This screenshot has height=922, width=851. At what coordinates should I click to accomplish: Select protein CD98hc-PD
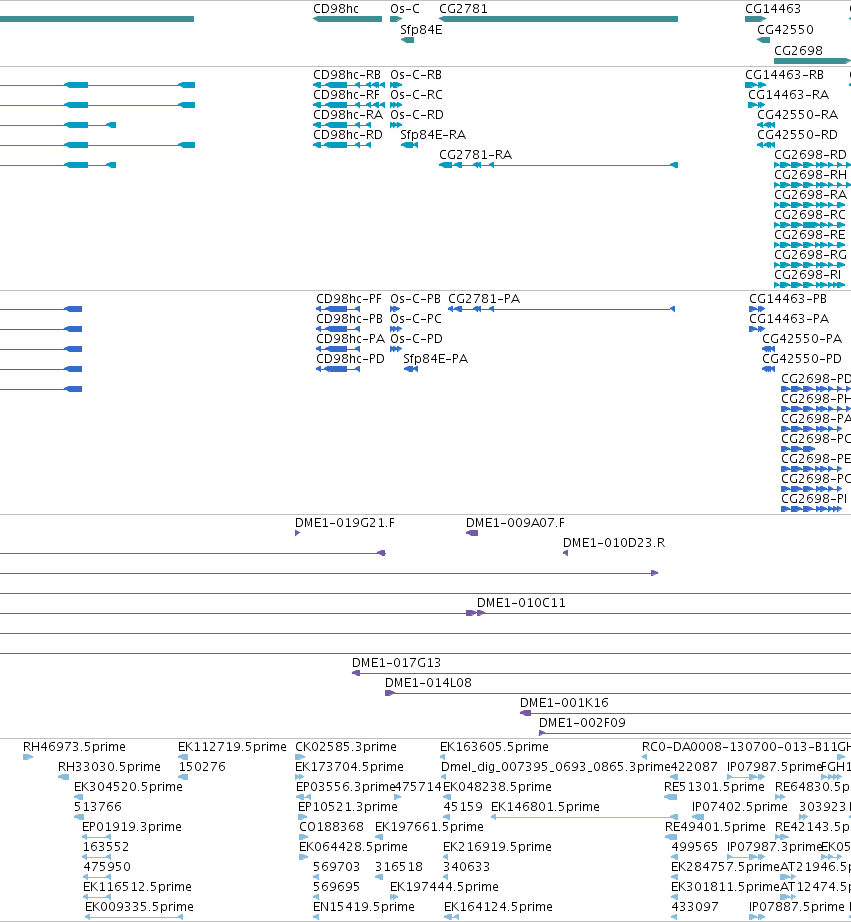[x=338, y=369]
